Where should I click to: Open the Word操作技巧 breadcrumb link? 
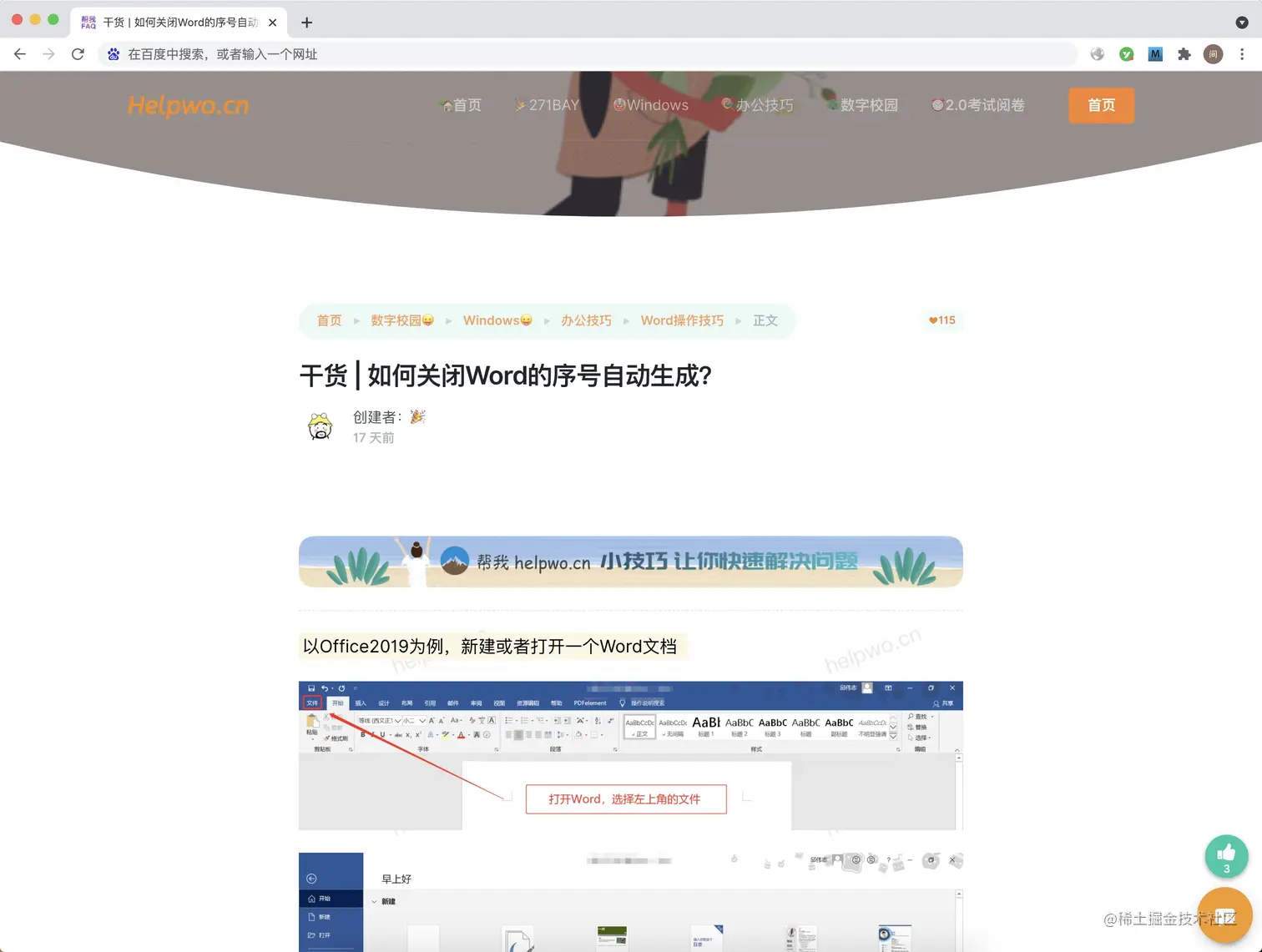click(x=682, y=320)
